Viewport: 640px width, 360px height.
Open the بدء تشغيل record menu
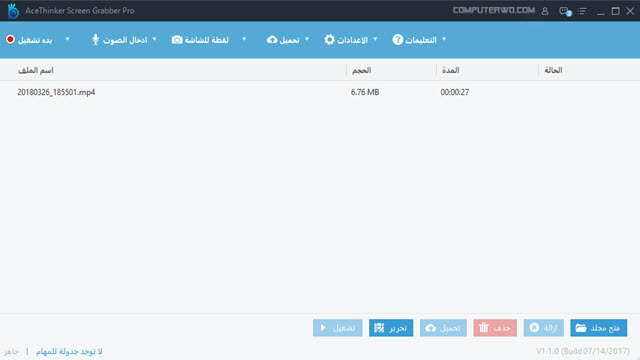(x=35, y=40)
